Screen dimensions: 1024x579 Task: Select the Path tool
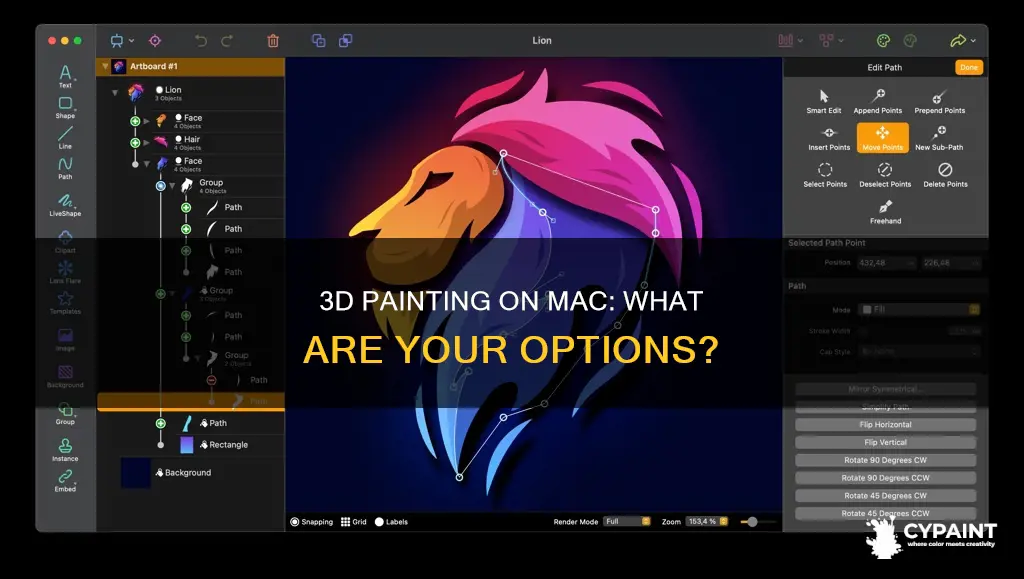click(x=65, y=168)
